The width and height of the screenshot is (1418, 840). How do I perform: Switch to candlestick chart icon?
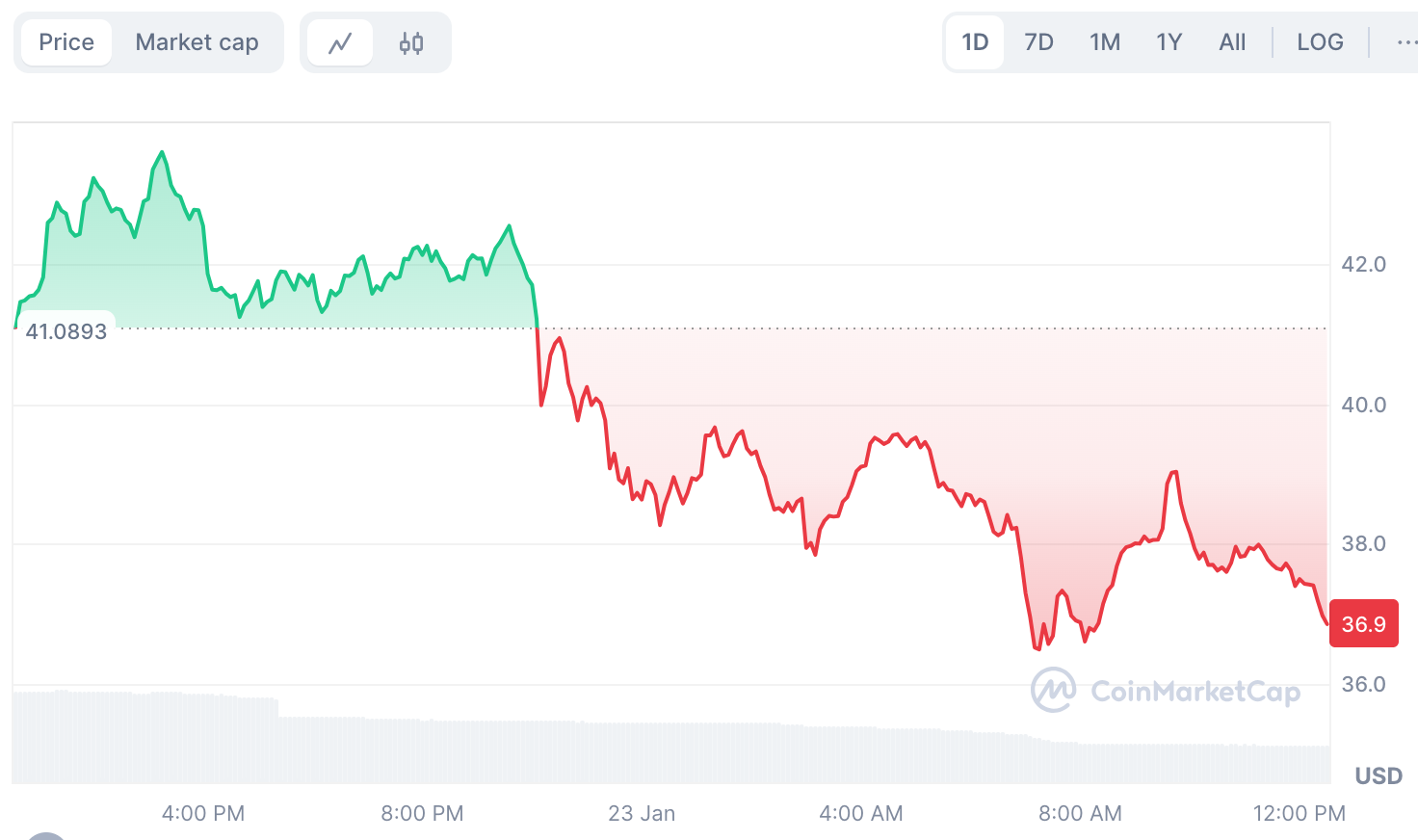(411, 43)
